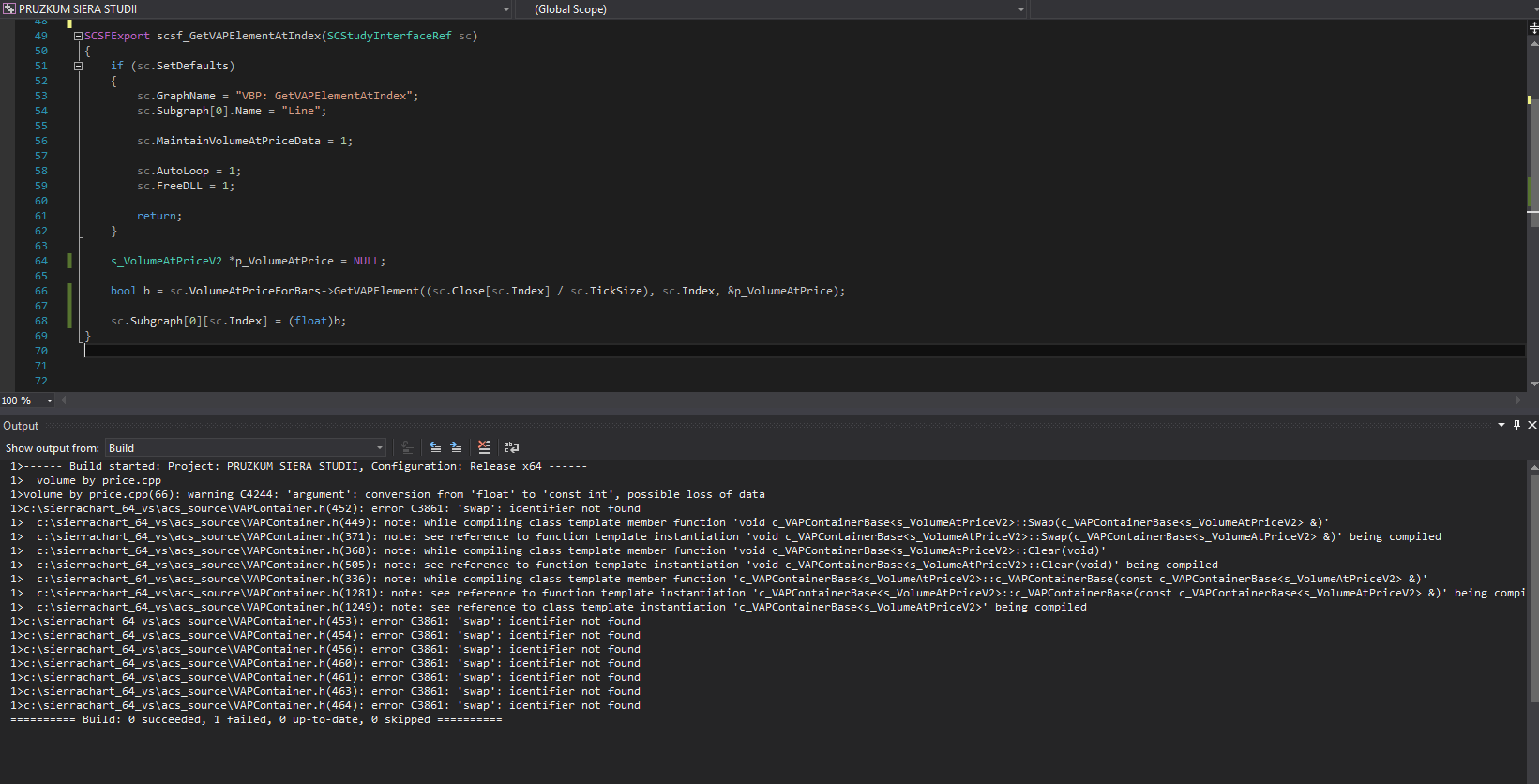The height and width of the screenshot is (784, 1539).
Task: Open the editor zoom level 100 % dropdown
Action: click(50, 400)
